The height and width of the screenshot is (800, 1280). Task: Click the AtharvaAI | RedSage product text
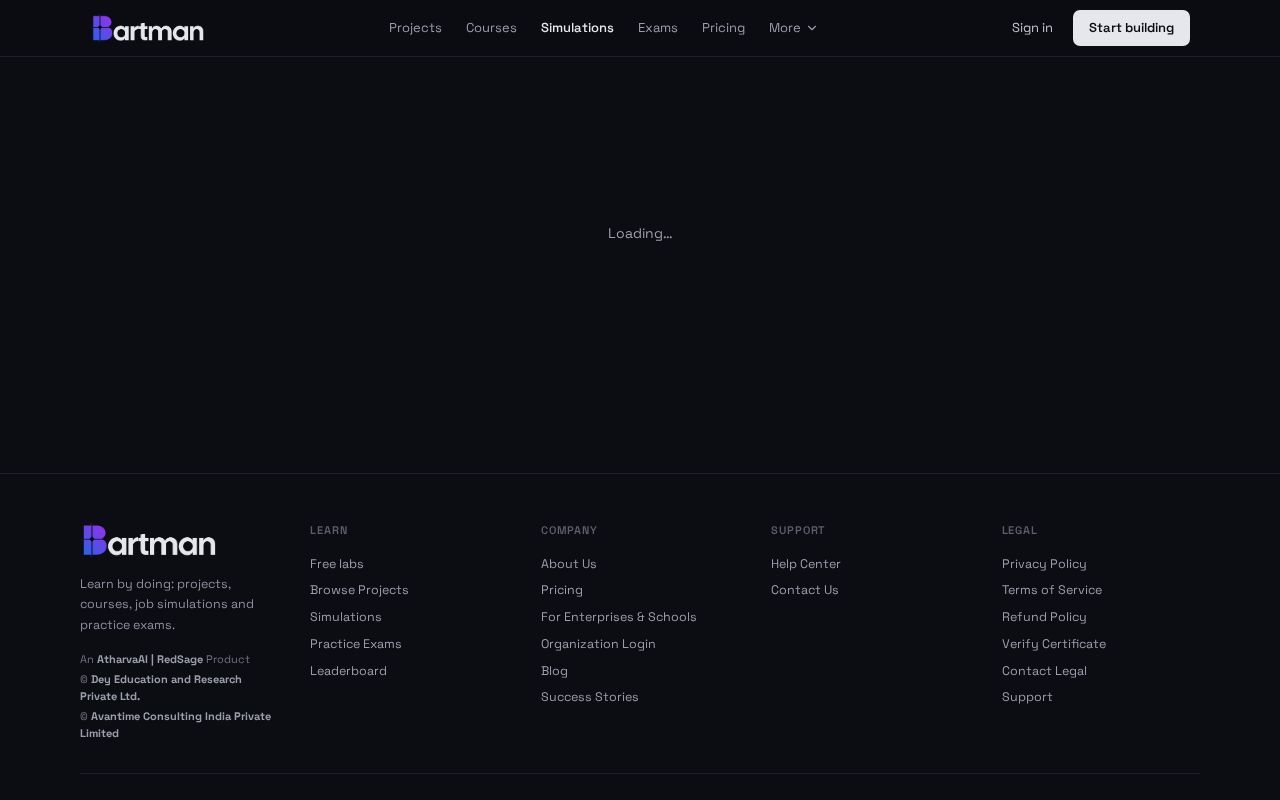click(x=150, y=659)
